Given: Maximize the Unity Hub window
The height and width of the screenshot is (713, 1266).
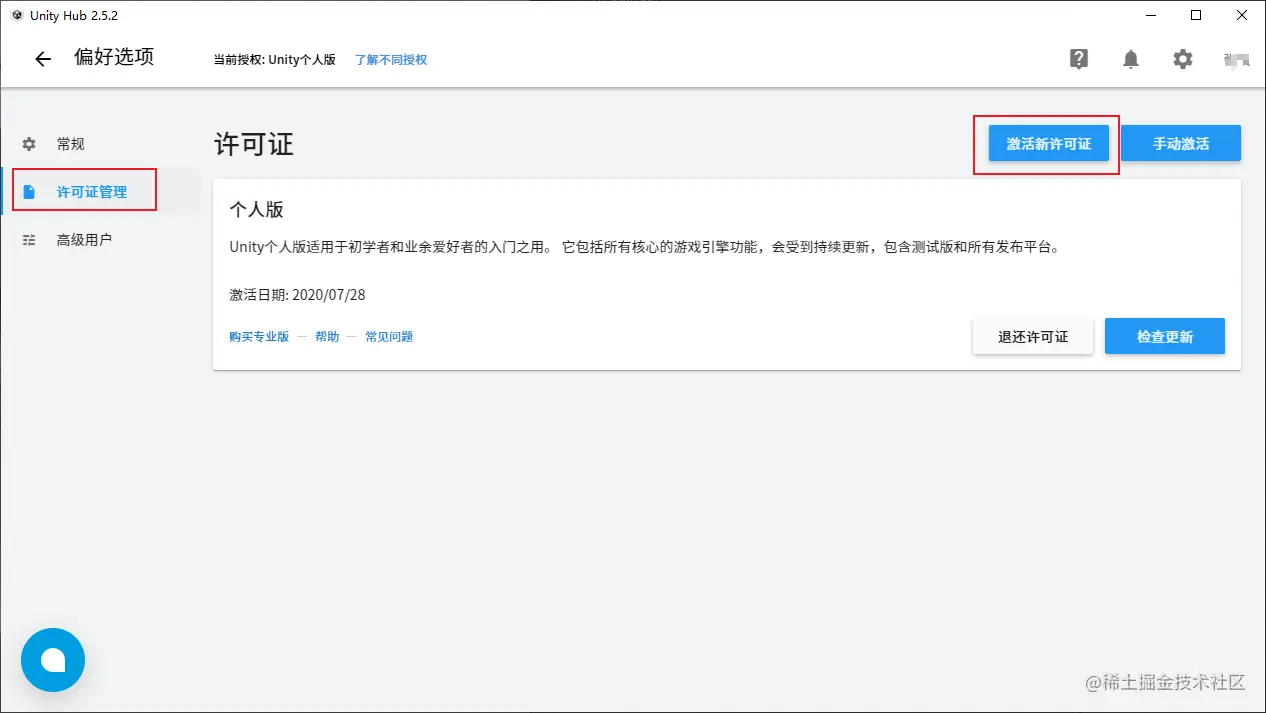Looking at the screenshot, I should click(1196, 15).
